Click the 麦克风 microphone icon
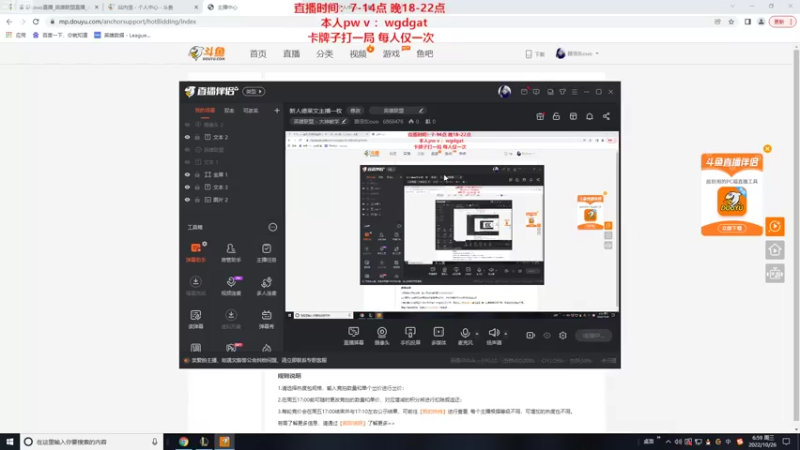800x450 pixels. click(x=465, y=333)
